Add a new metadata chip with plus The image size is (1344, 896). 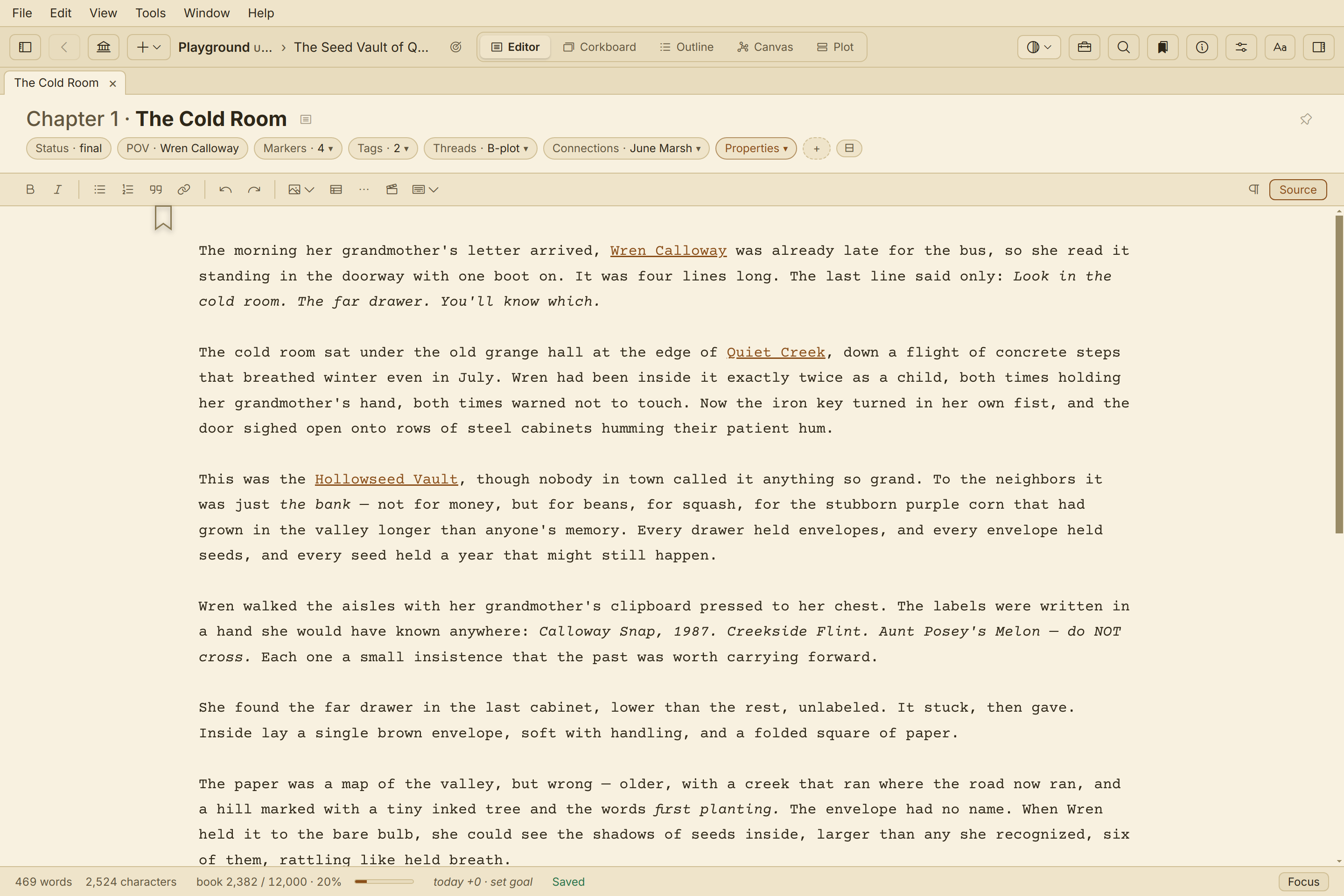pyautogui.click(x=817, y=148)
